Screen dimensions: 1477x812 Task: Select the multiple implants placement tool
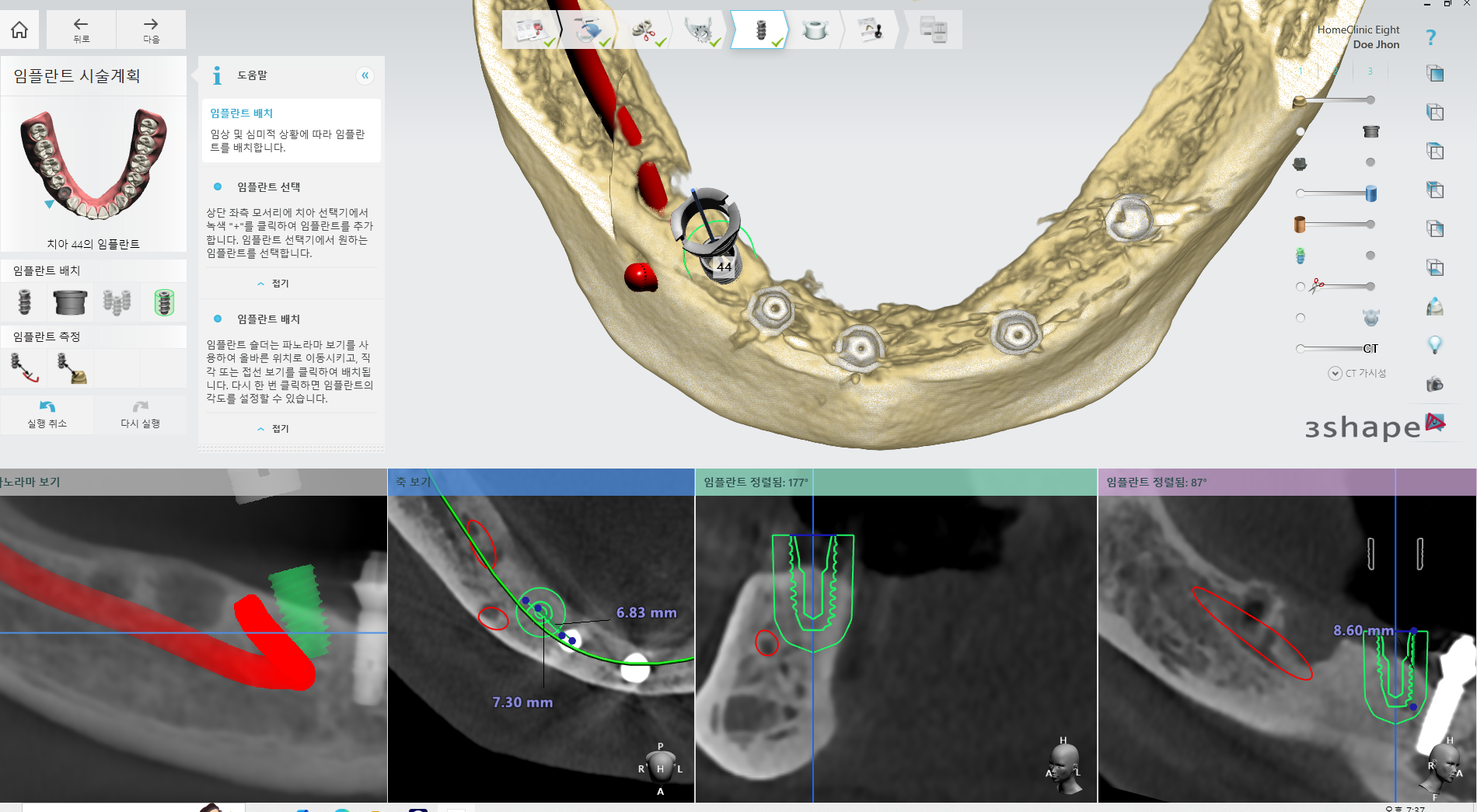117,302
